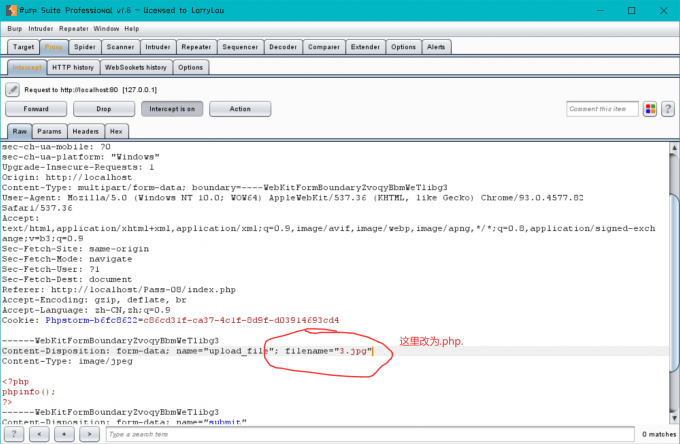Go to next search match '>'

click(x=90, y=434)
